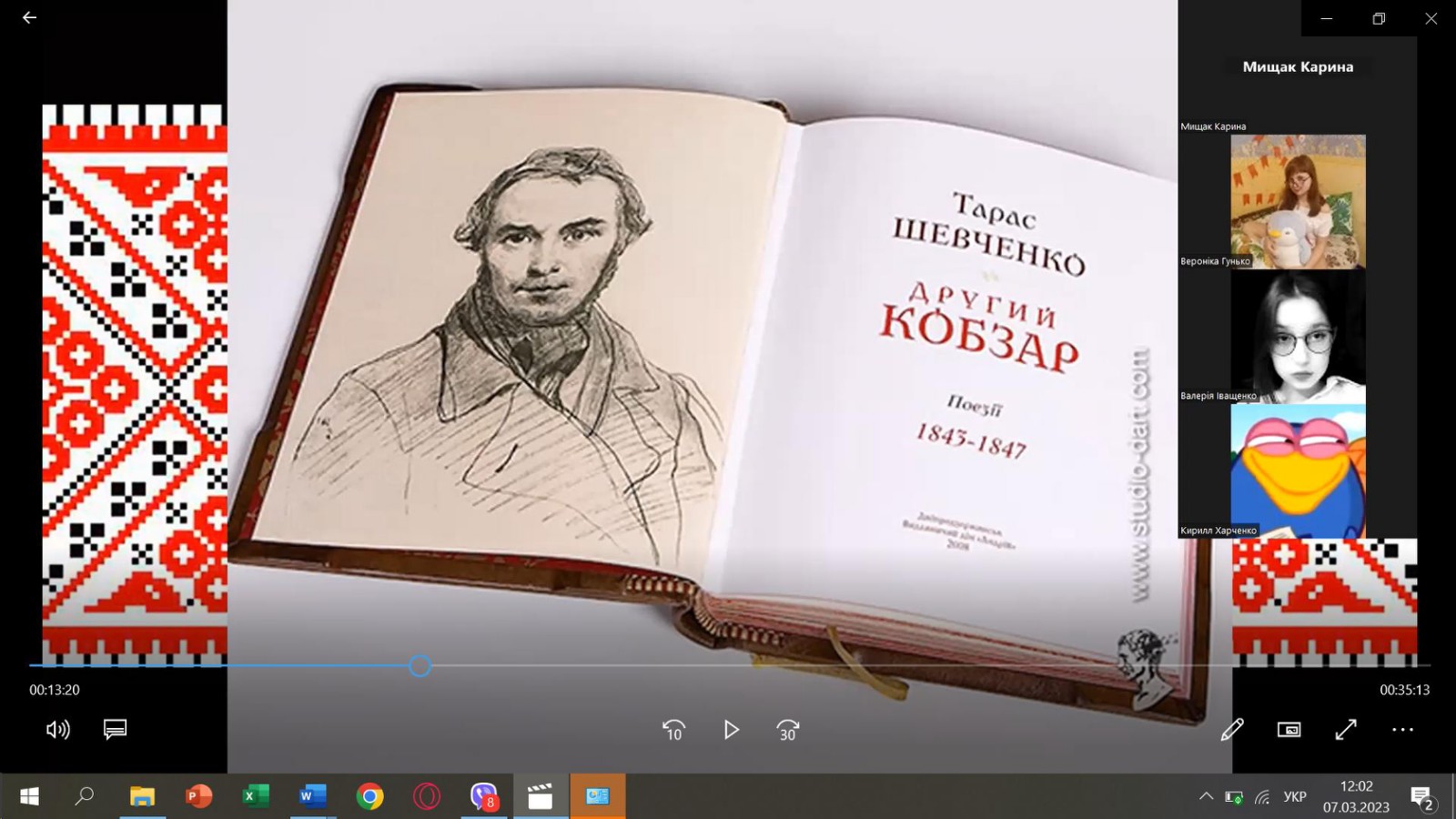Mute the video volume
Image resolution: width=1456 pixels, height=819 pixels.
[57, 730]
